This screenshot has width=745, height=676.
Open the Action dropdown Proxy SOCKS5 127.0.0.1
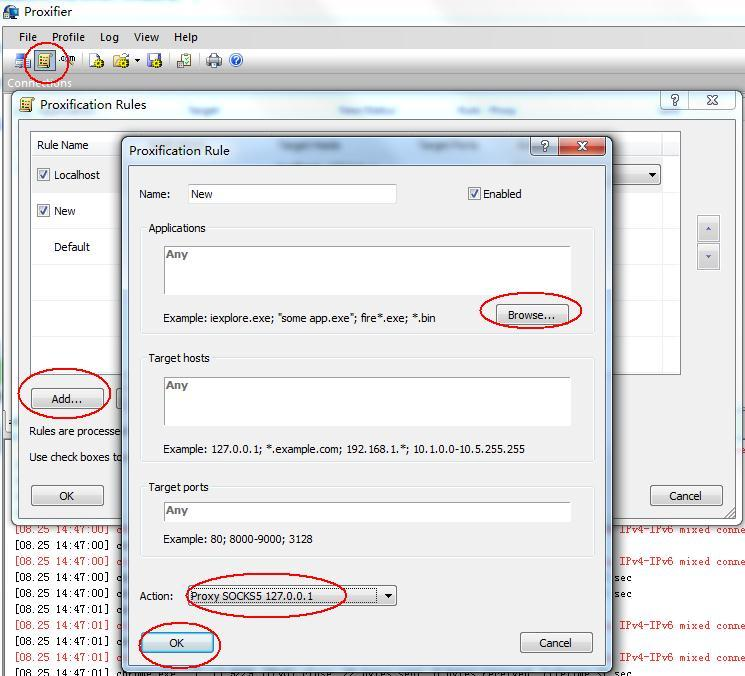[x=292, y=596]
